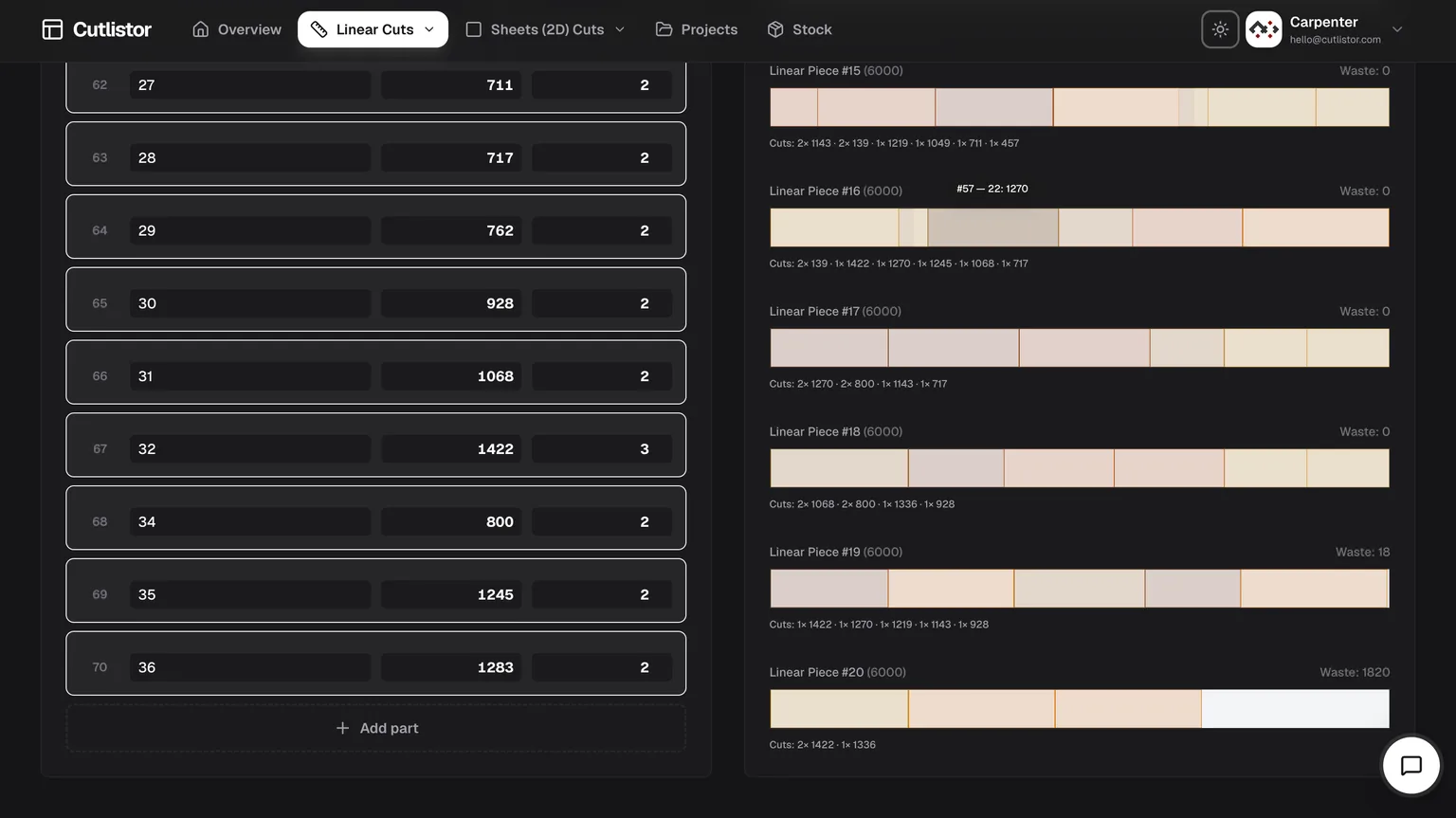Edit length 711 in row 62
The image size is (1456, 818).
451,85
